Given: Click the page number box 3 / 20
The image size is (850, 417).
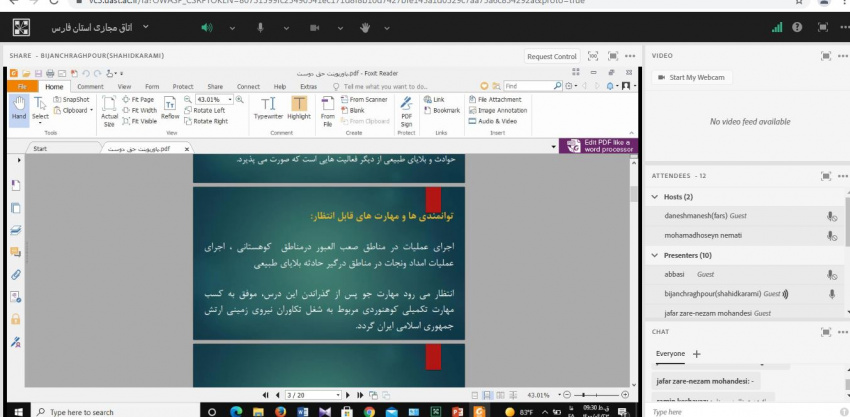Looking at the screenshot, I should (312, 395).
